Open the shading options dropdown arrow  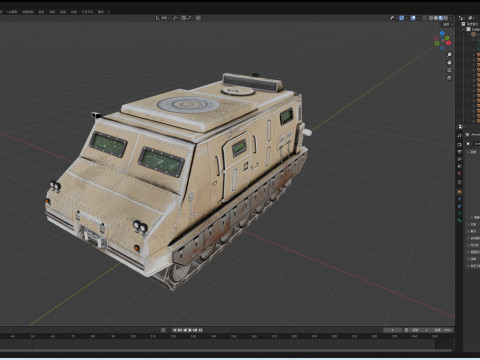[x=451, y=18]
